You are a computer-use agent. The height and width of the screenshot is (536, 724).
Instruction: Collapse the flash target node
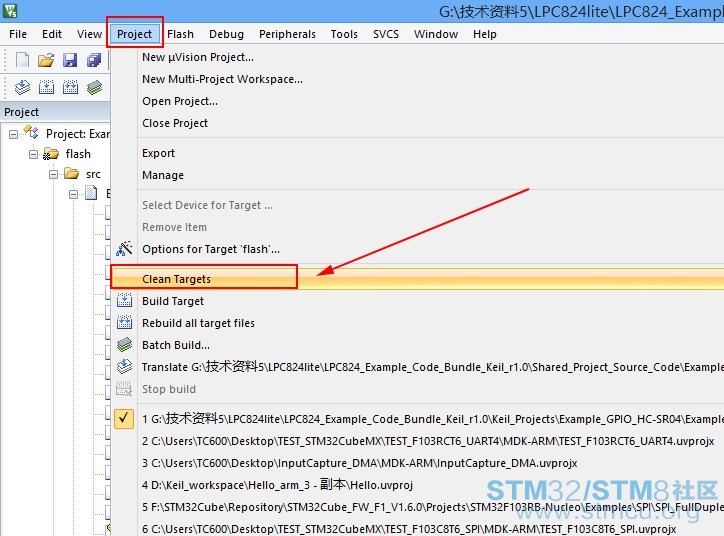click(33, 154)
